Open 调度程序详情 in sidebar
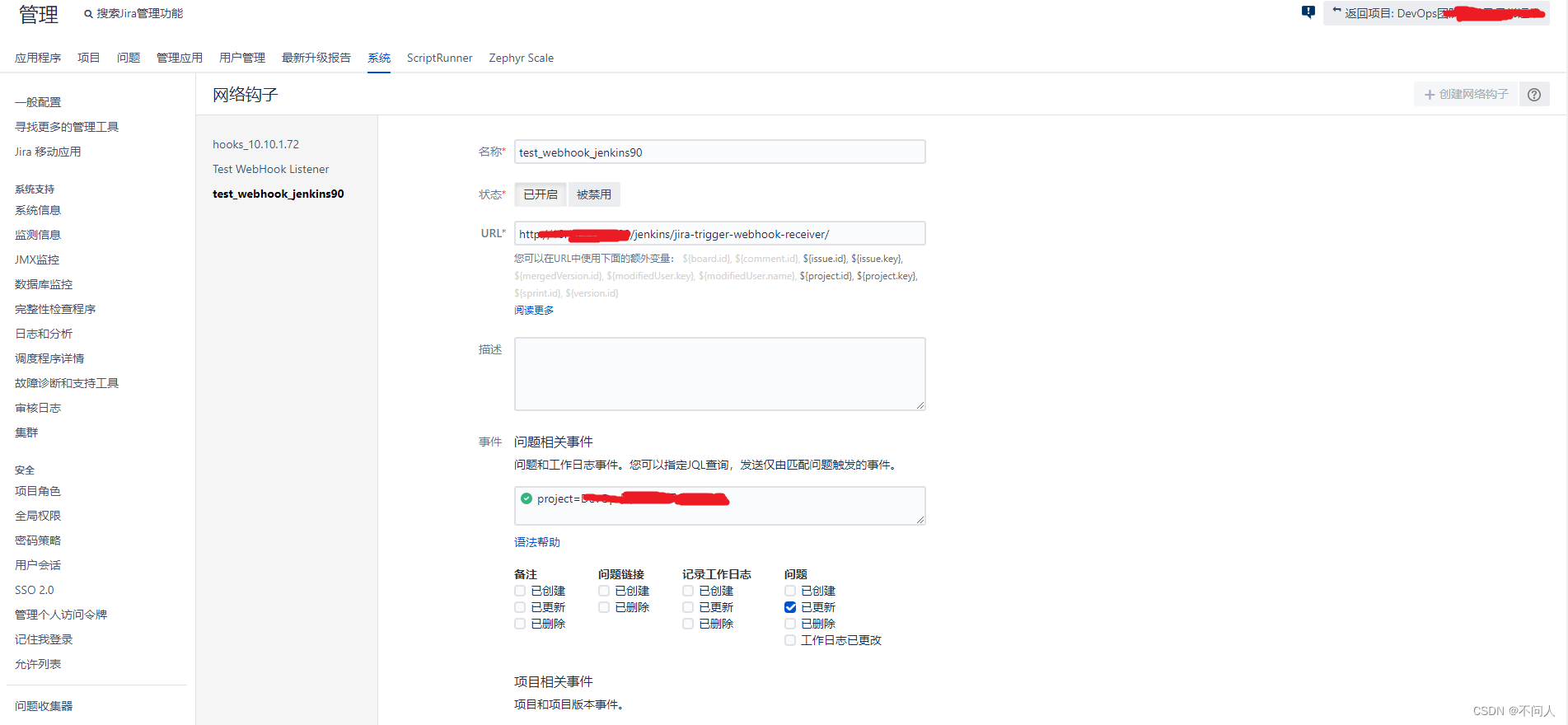 pyautogui.click(x=49, y=358)
